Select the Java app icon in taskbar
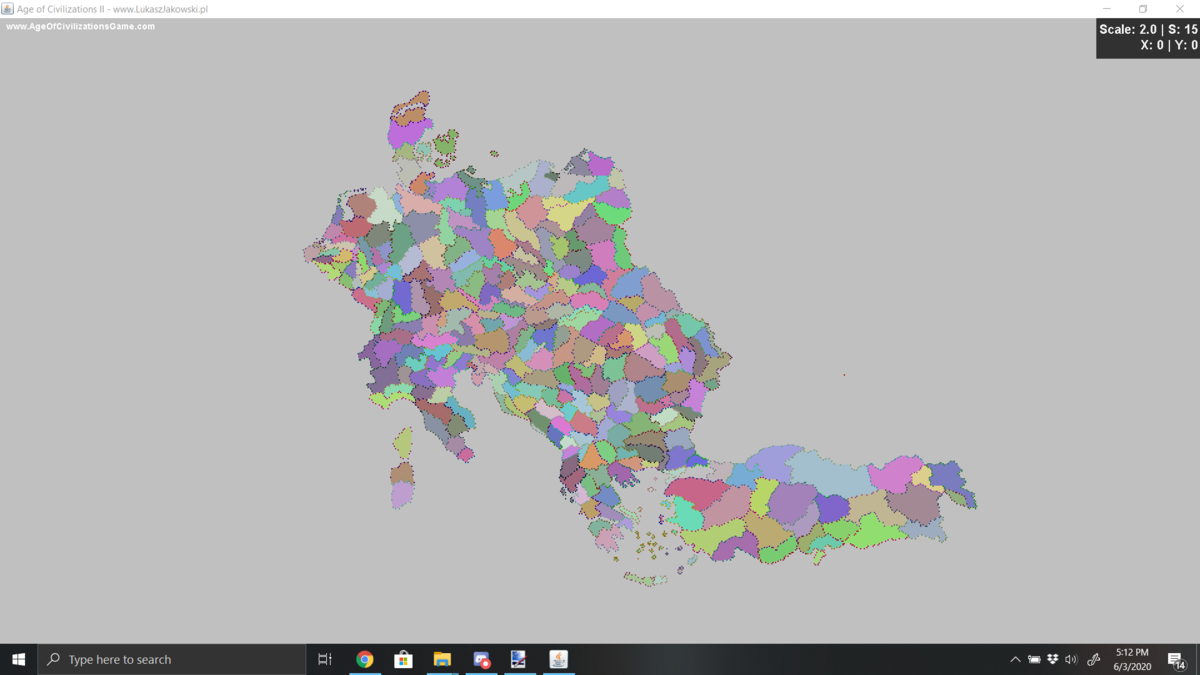 point(558,659)
